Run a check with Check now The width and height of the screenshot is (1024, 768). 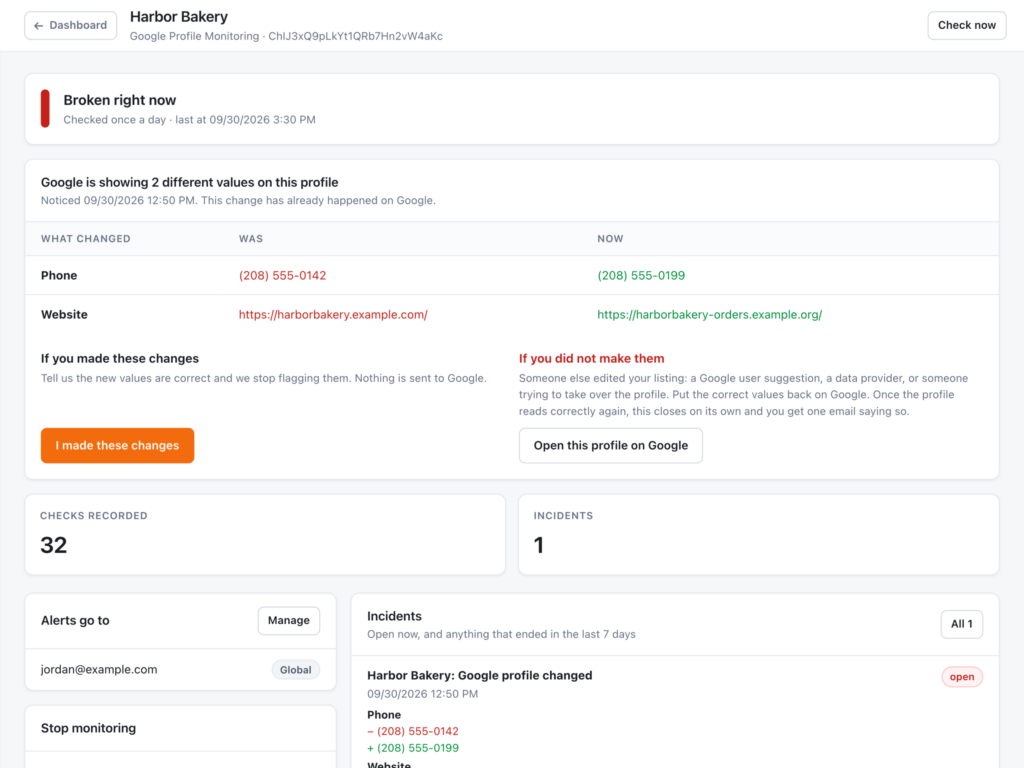pyautogui.click(x=967, y=25)
